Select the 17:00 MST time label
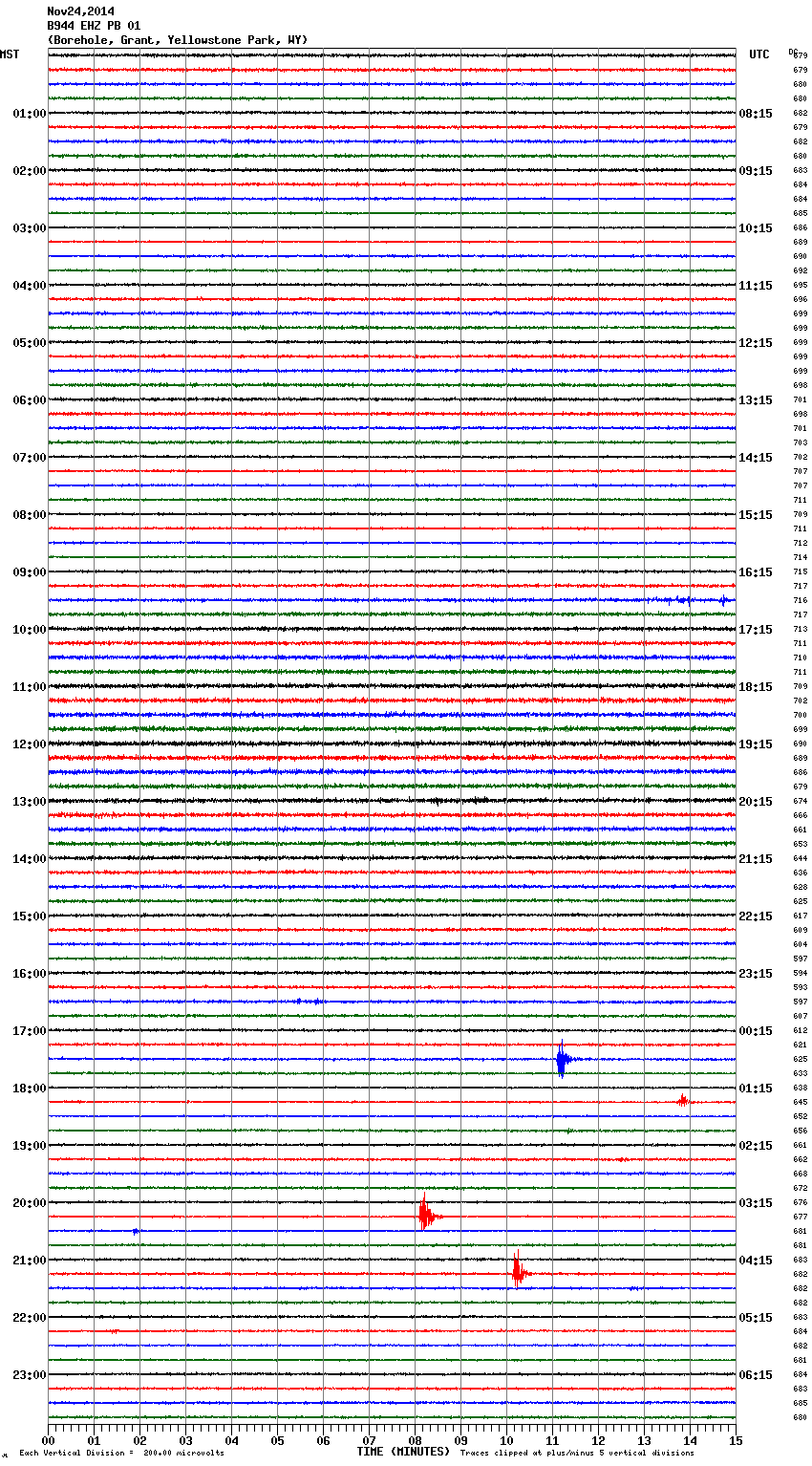Viewport: 812px width, 1466px height. (x=30, y=1031)
